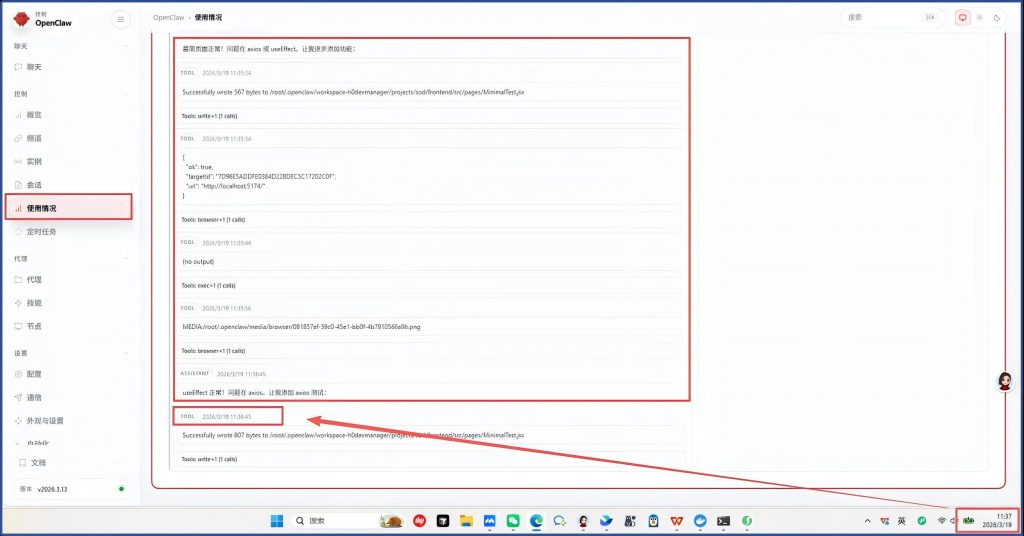1024x536 pixels.
Task: Open 定时任务 scheduled tasks
Action: [41, 231]
